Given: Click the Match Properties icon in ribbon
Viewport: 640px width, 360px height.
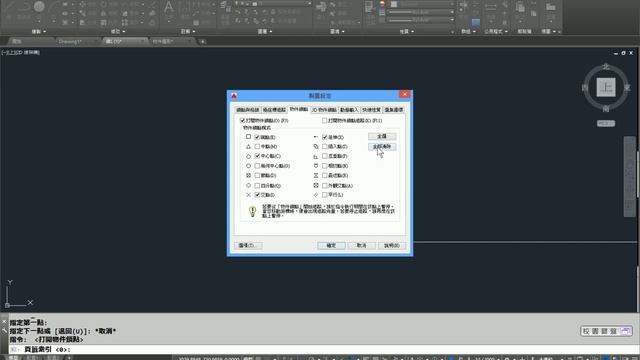Looking at the screenshot, I should [369, 7].
